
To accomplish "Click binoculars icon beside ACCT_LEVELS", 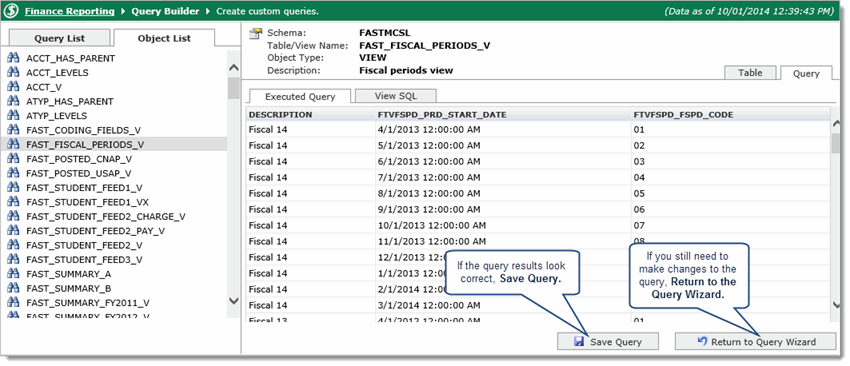I will (13, 73).
